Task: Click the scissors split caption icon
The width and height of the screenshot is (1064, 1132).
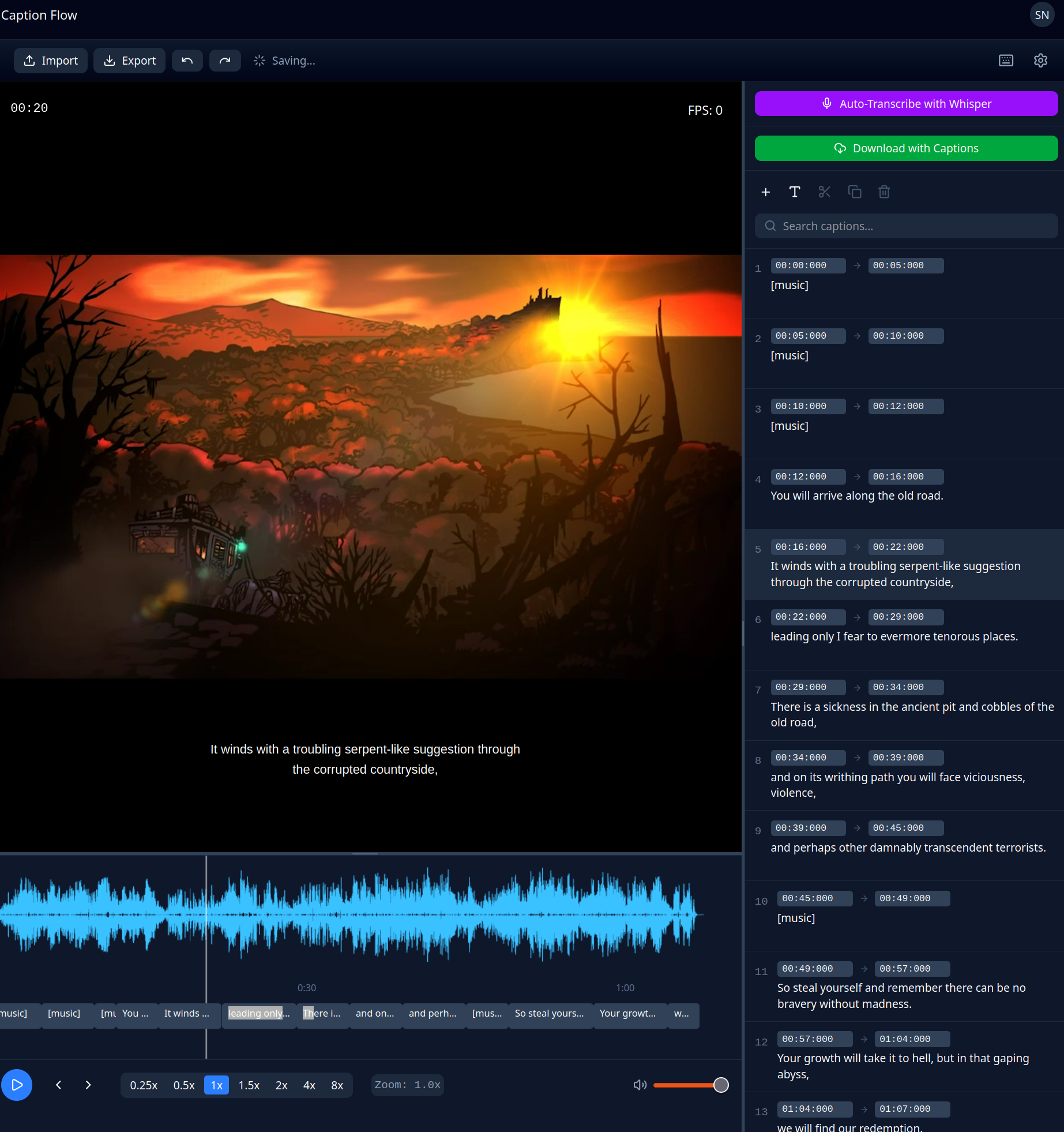Action: tap(825, 192)
